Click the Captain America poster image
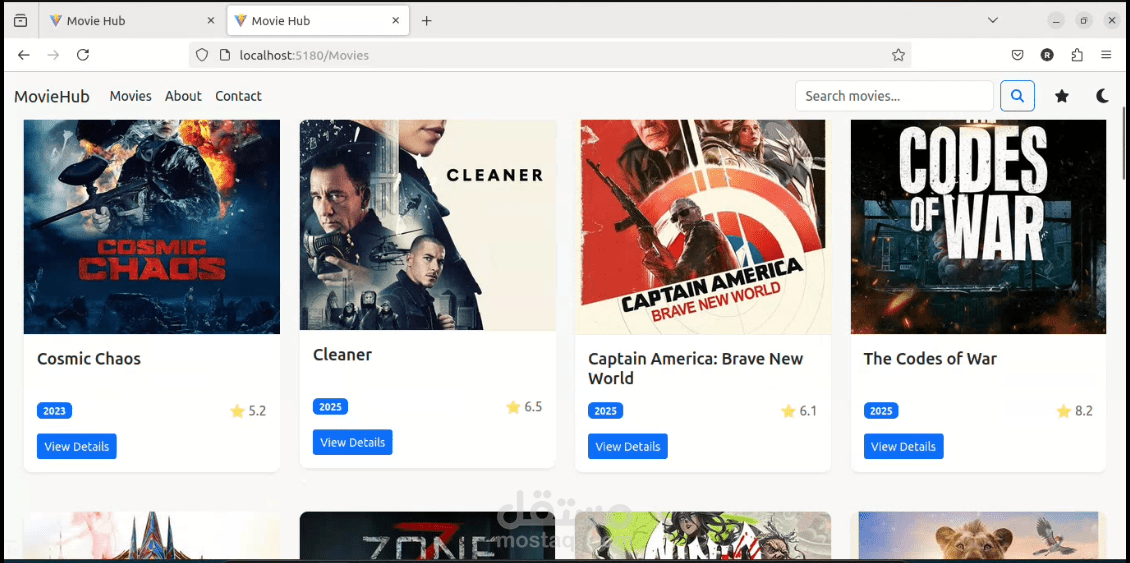1130x563 pixels. (x=703, y=226)
